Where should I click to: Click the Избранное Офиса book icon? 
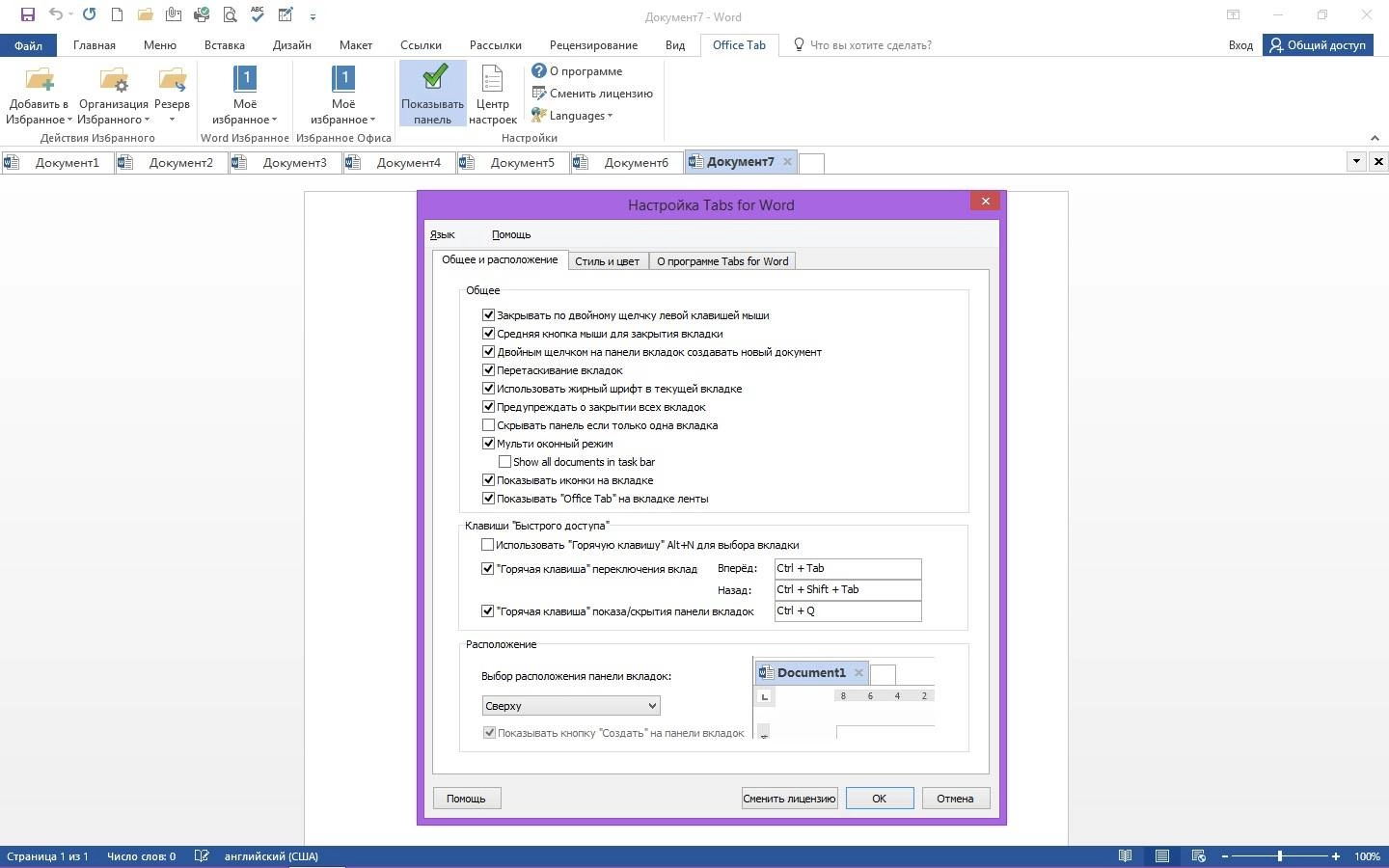tap(343, 79)
